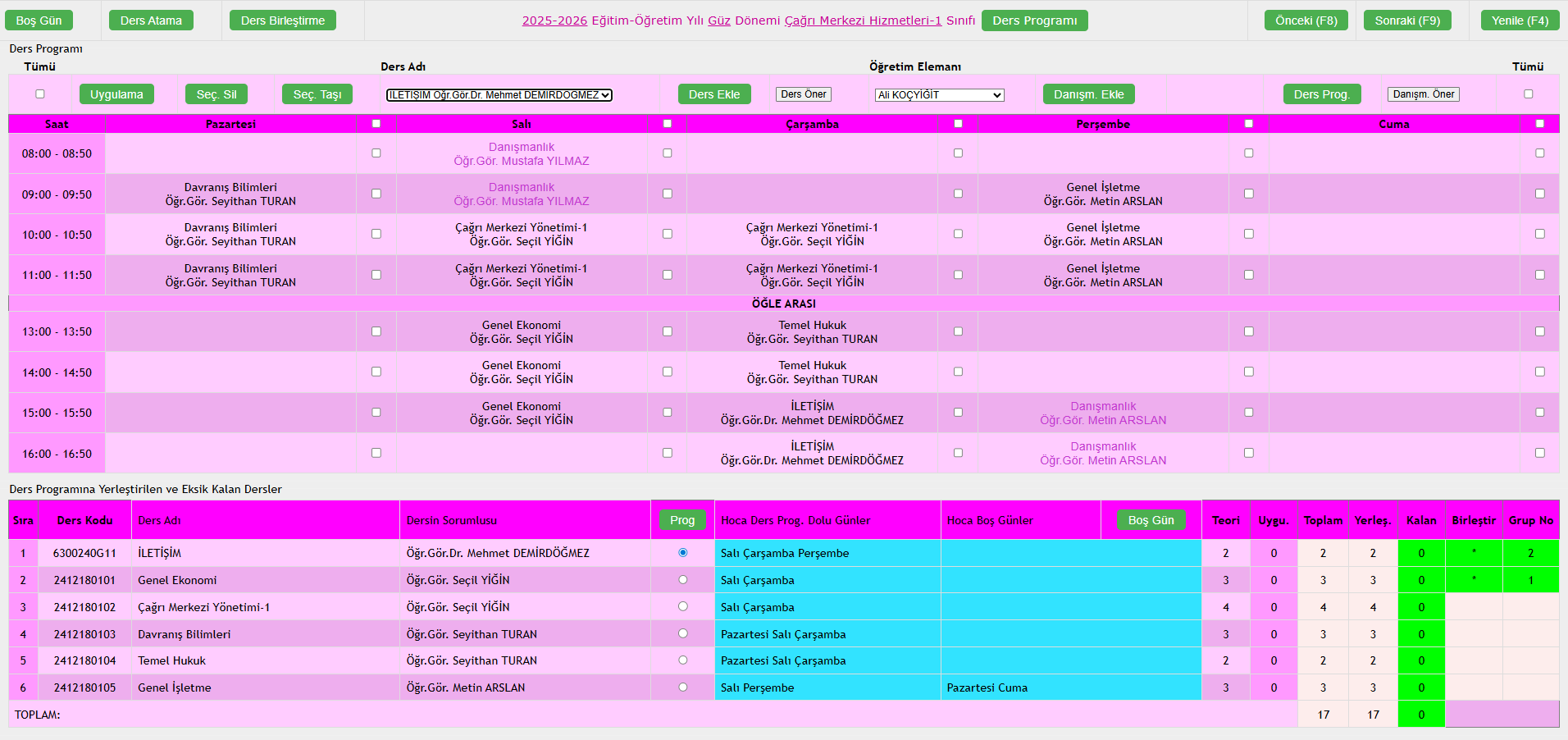Screen dimensions: 1568x740
Task: Click the Boş Gün button at top left
Action: pos(39,21)
